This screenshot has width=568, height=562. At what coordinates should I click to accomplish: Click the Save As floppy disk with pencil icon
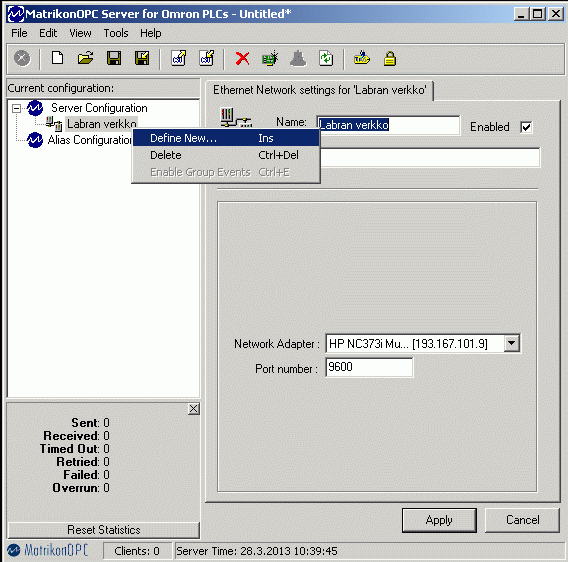point(142,58)
